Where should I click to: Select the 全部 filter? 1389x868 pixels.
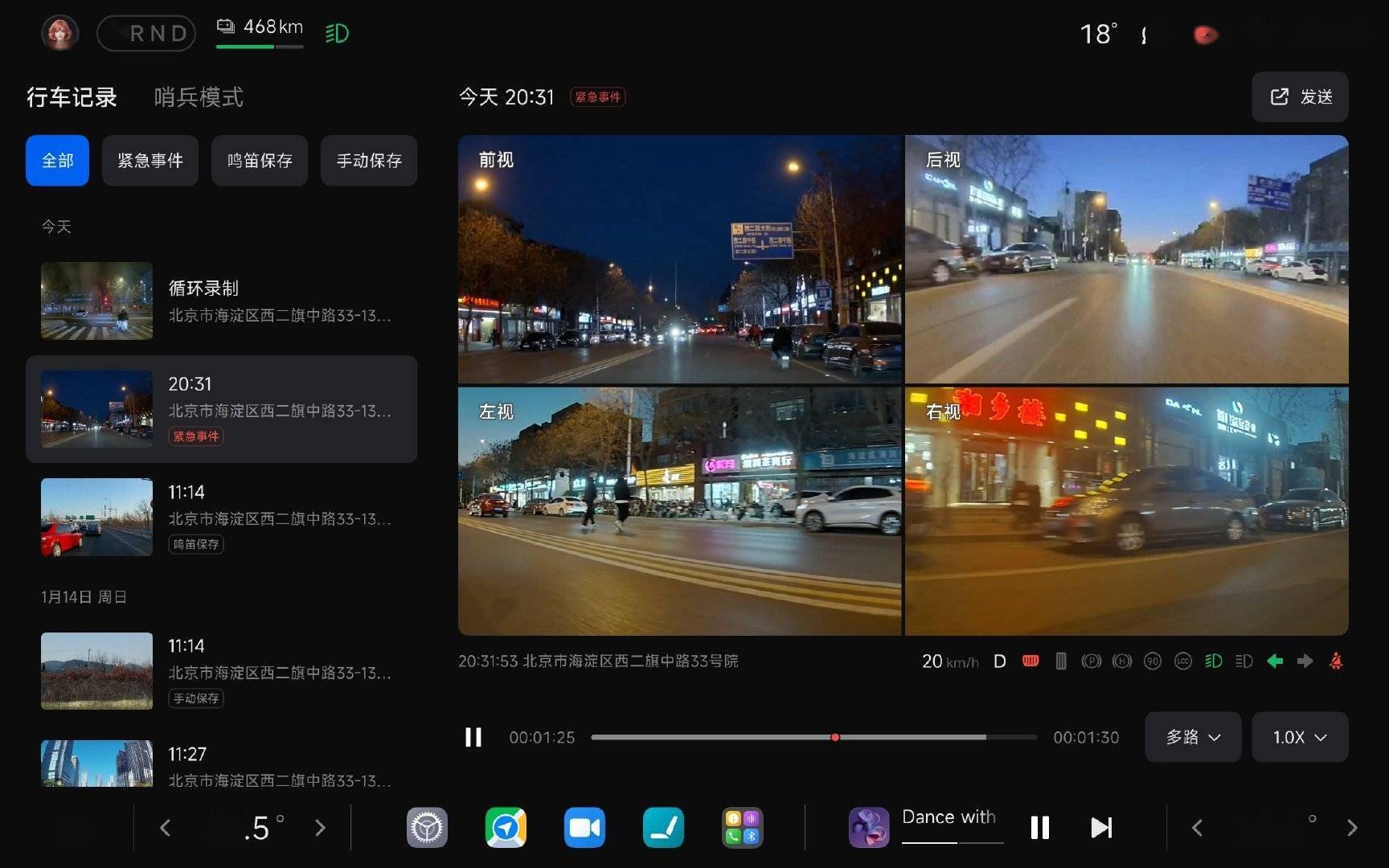57,161
